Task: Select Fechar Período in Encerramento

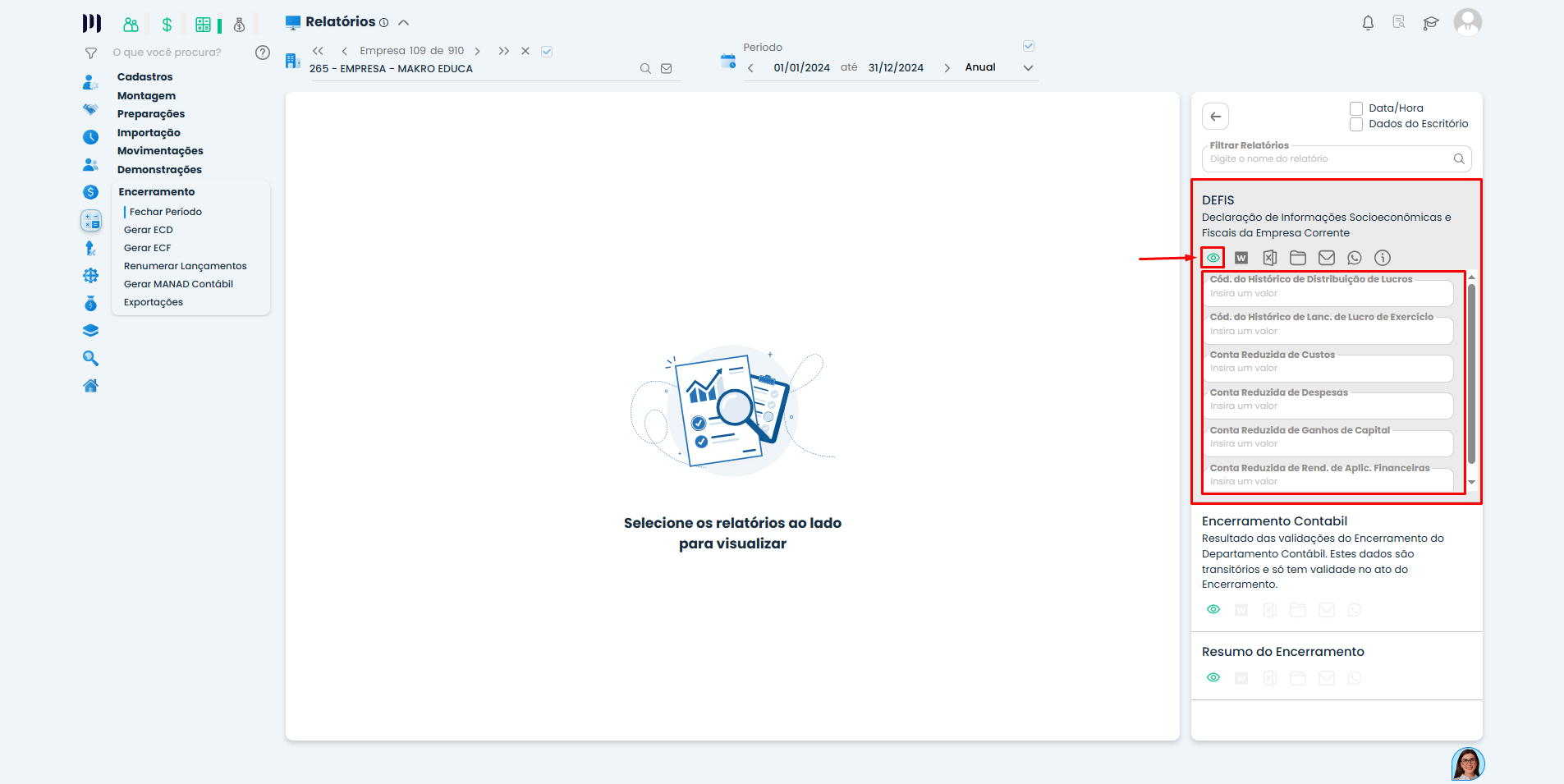Action: (166, 212)
